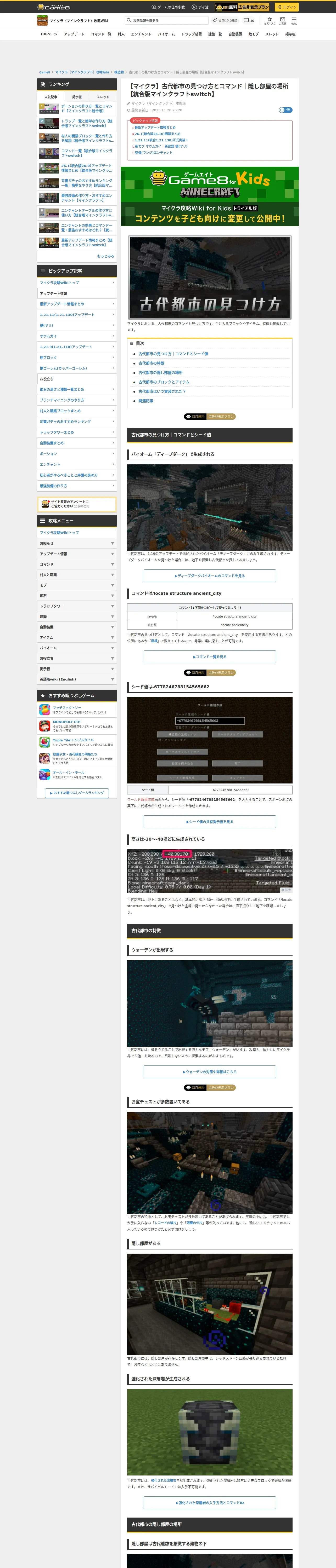The image size is (336, 1568).
Task: Open TOPページ in navigation bar
Action: tap(49, 34)
